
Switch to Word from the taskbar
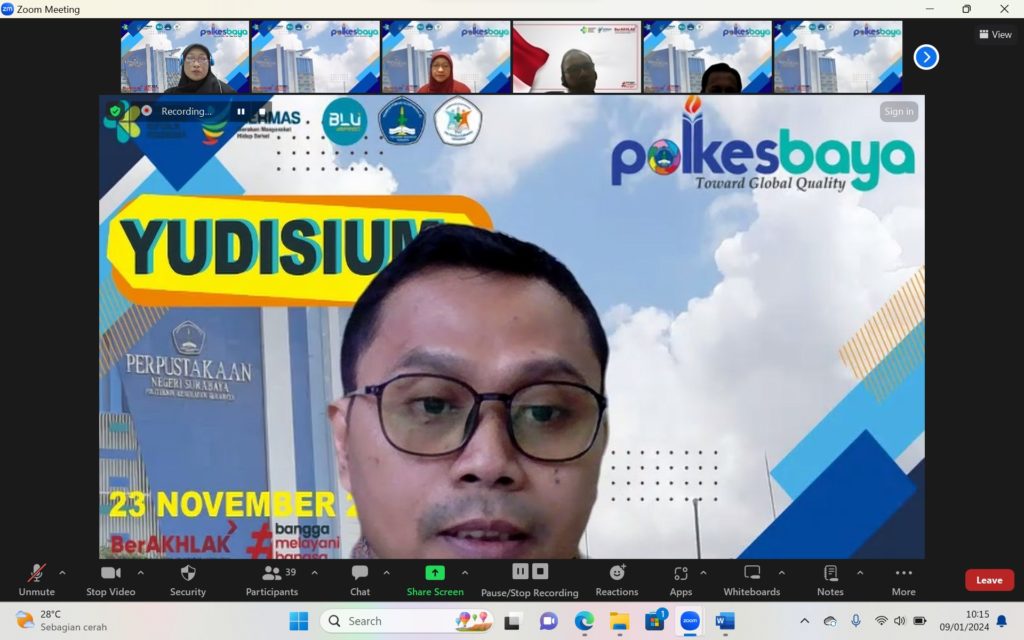click(x=725, y=621)
